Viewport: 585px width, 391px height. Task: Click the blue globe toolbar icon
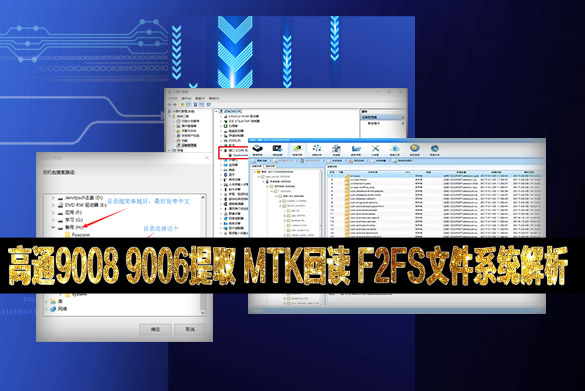pyautogui.click(x=434, y=148)
